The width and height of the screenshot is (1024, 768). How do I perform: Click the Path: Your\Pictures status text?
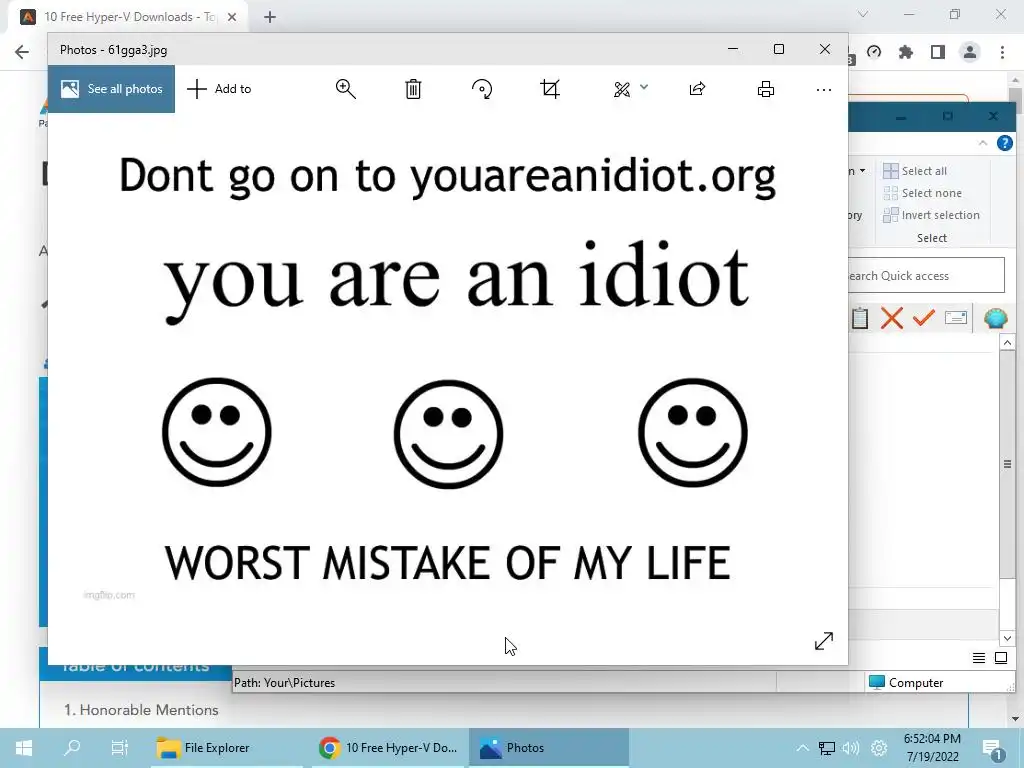[x=285, y=682]
